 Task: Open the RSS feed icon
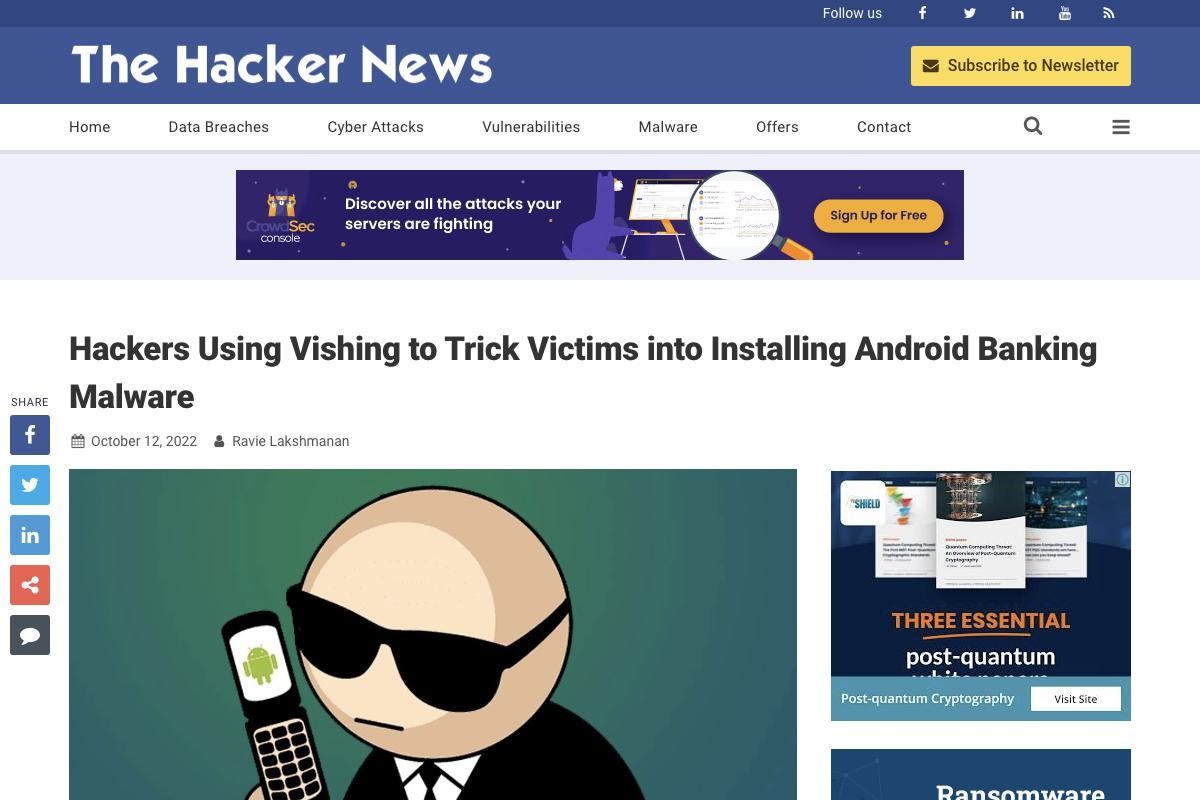tap(1109, 13)
